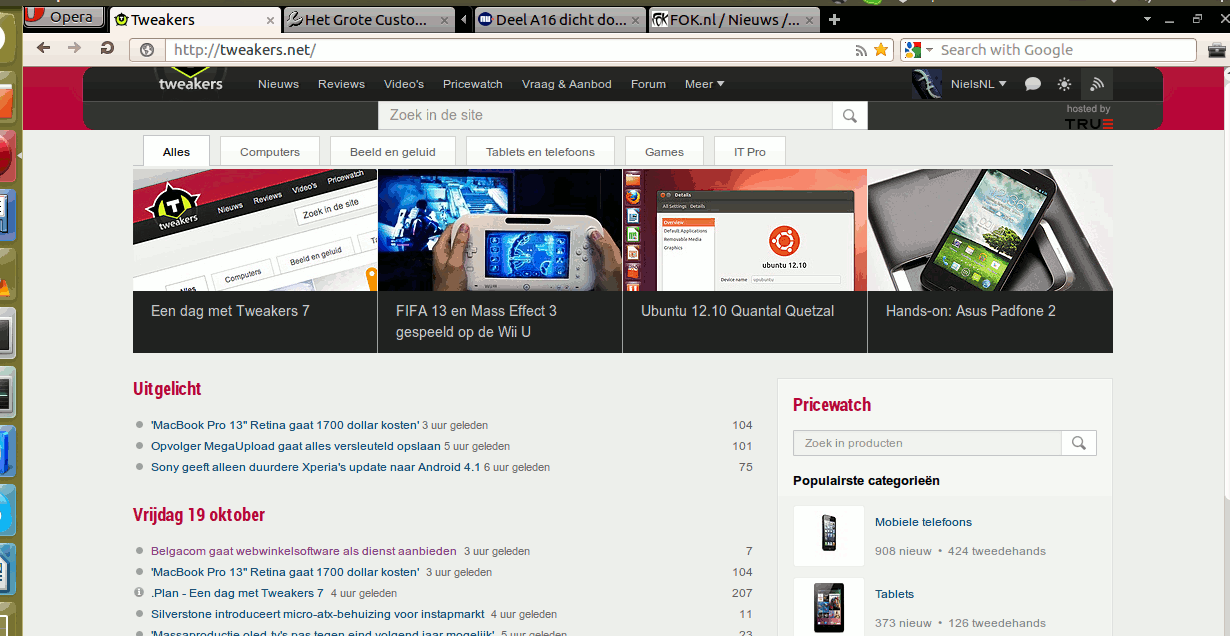Open Hands-on: Asus Padfone 2 thumbnail
1230x636 pixels.
tap(990, 230)
